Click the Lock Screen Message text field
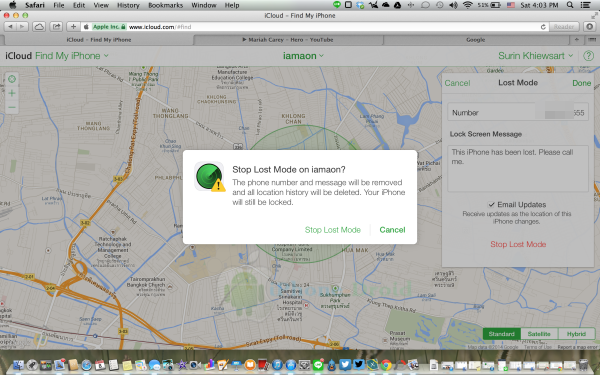Screen dimensions: 600x375 [518, 168]
